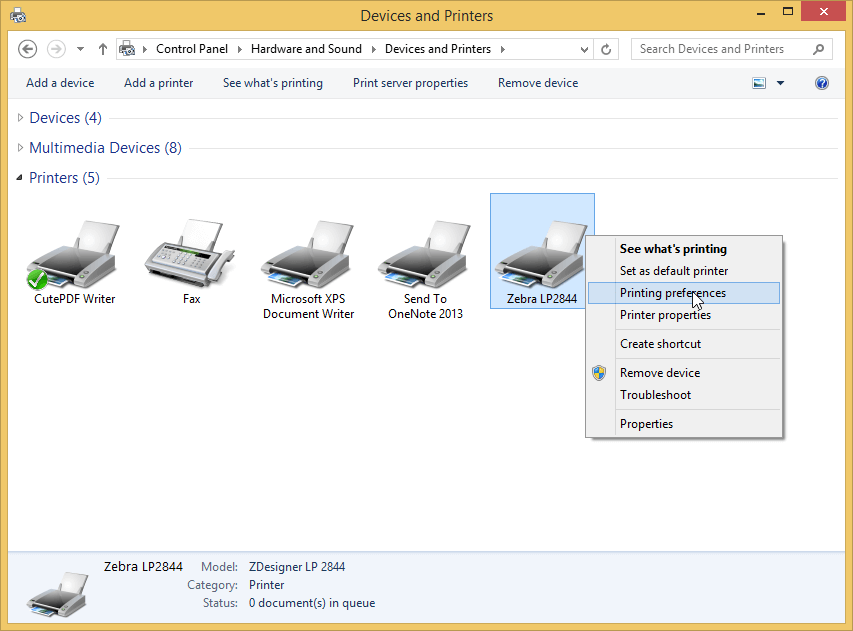Click the change view icon
This screenshot has height=631, width=853.
(759, 83)
